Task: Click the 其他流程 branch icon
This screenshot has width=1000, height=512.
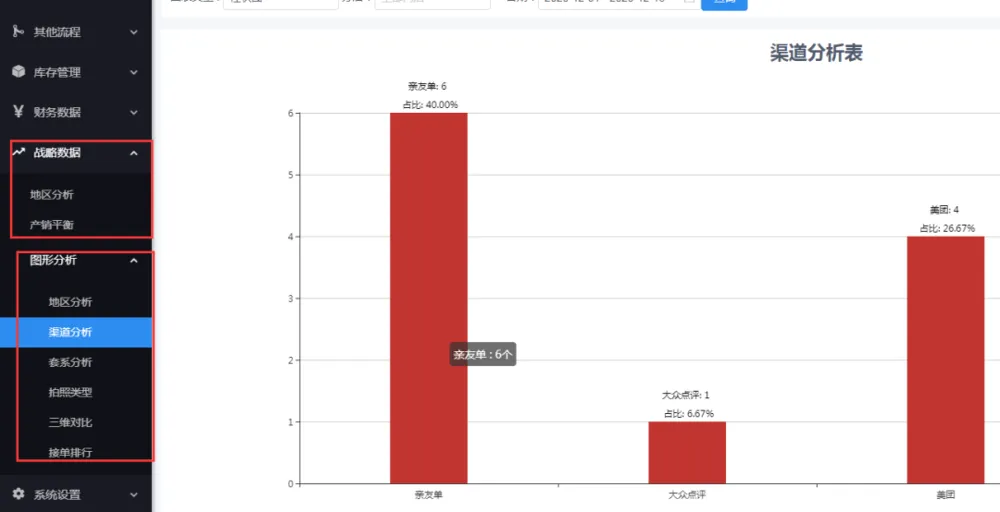Action: point(18,32)
